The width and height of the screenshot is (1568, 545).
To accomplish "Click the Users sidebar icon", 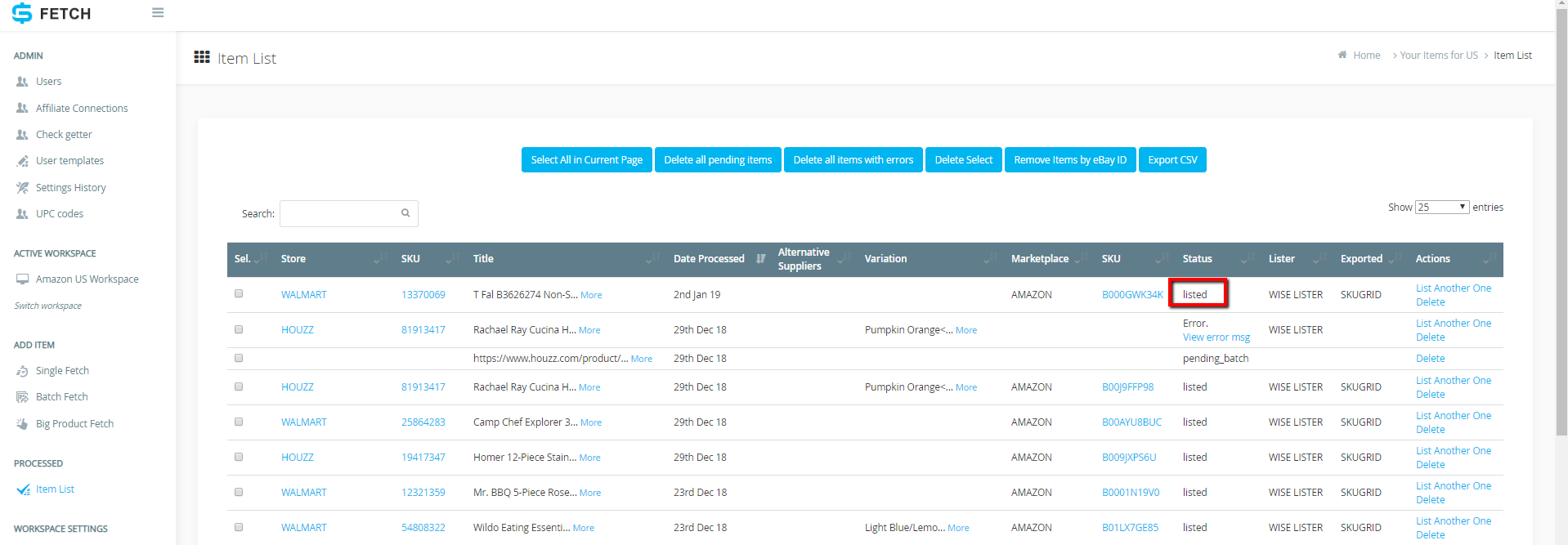I will pyautogui.click(x=22, y=82).
